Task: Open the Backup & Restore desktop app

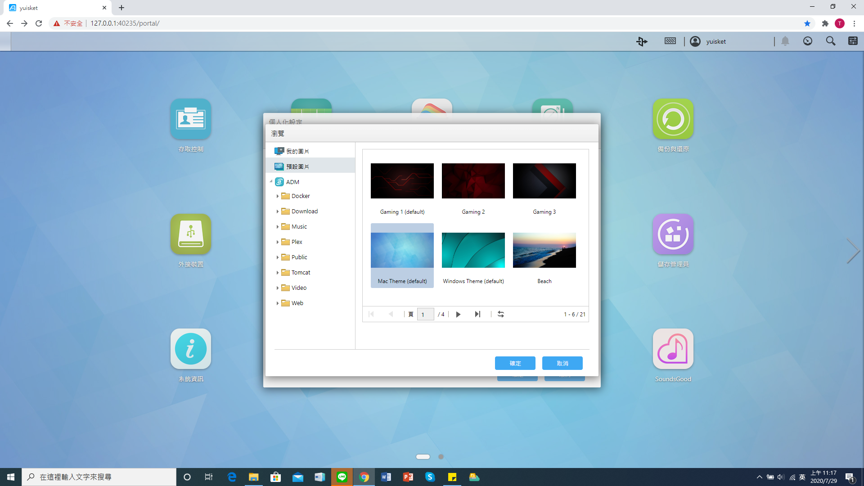Action: click(673, 119)
